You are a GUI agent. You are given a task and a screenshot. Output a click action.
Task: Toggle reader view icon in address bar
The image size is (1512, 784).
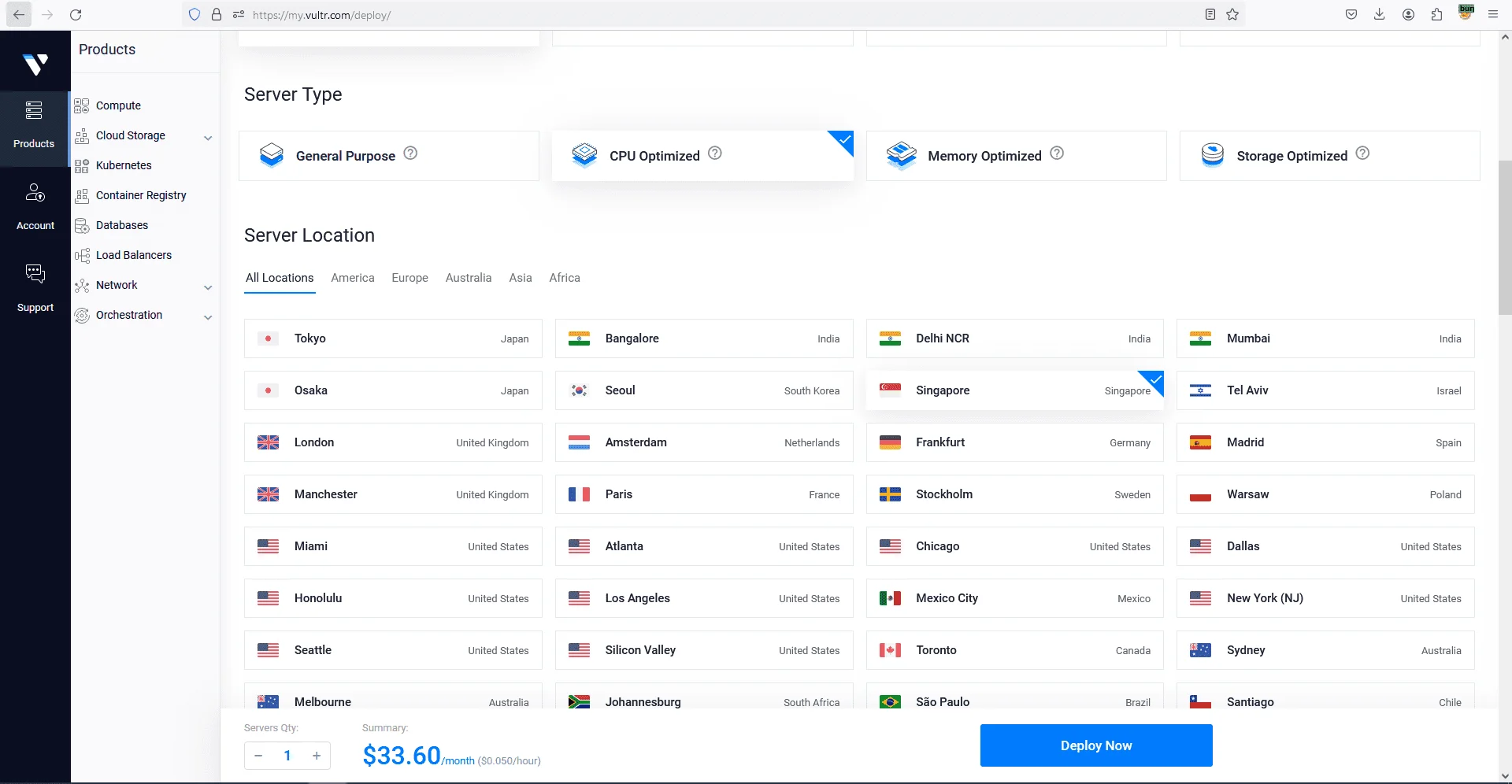(1210, 14)
